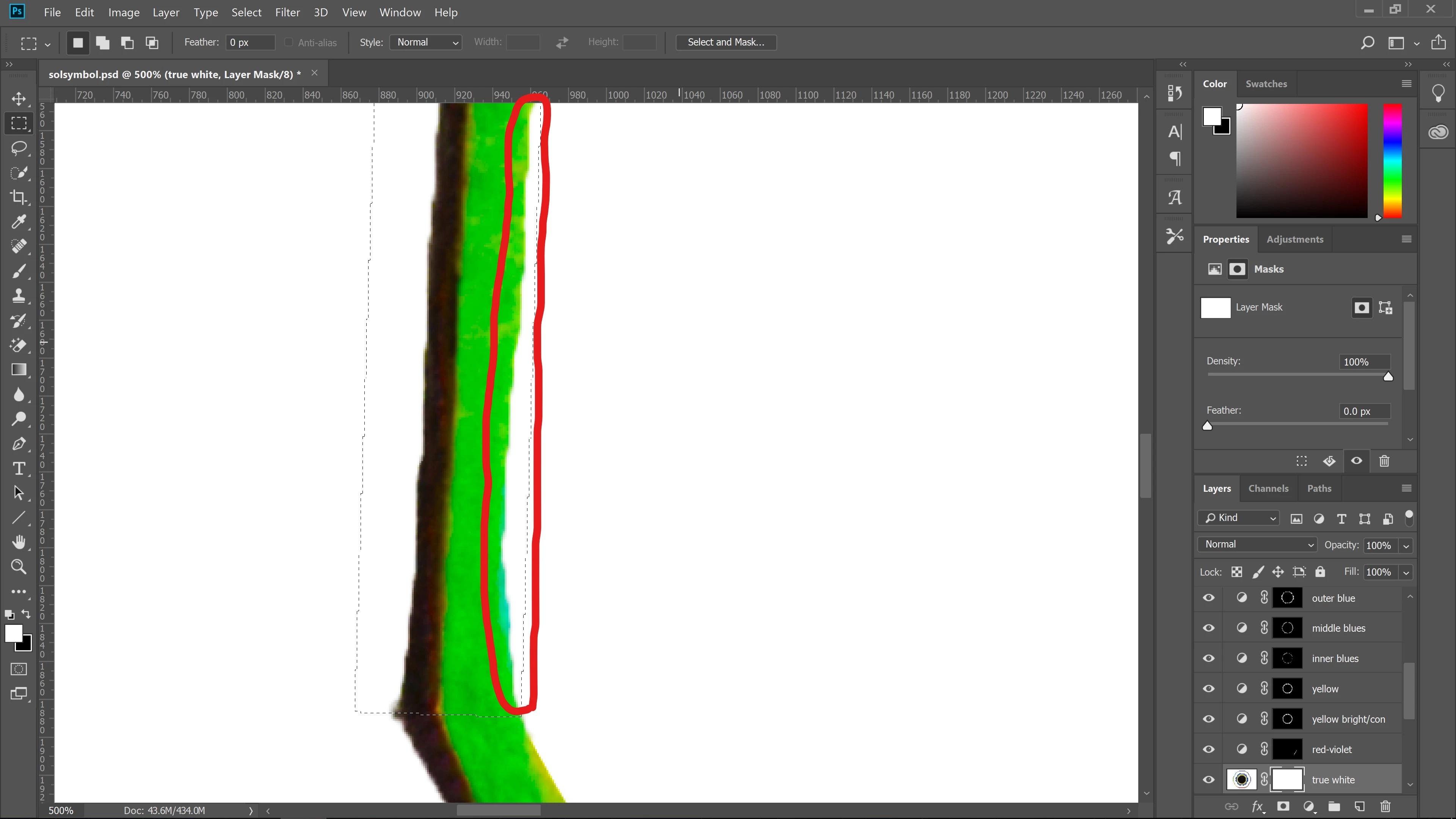Screen dimensions: 1456x819
Task: Choose the Clone Stamp tool
Action: [19, 296]
